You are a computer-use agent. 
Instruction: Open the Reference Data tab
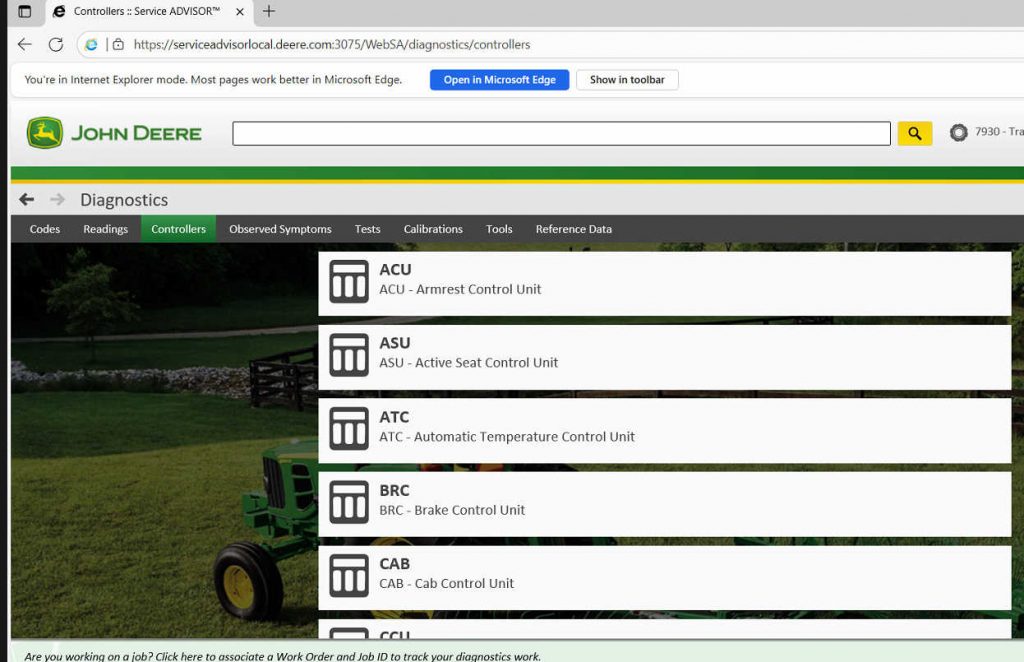[x=573, y=229]
